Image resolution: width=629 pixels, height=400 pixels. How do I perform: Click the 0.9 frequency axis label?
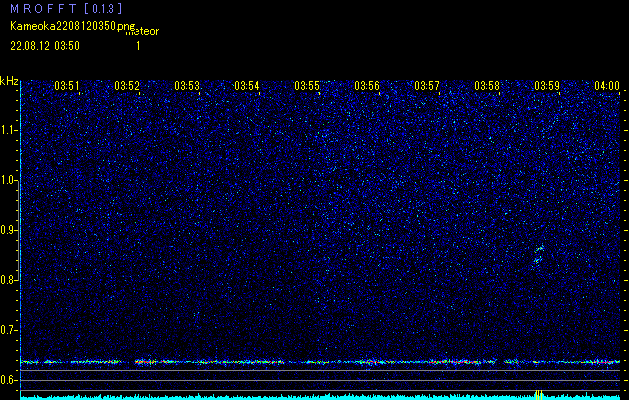(9, 230)
